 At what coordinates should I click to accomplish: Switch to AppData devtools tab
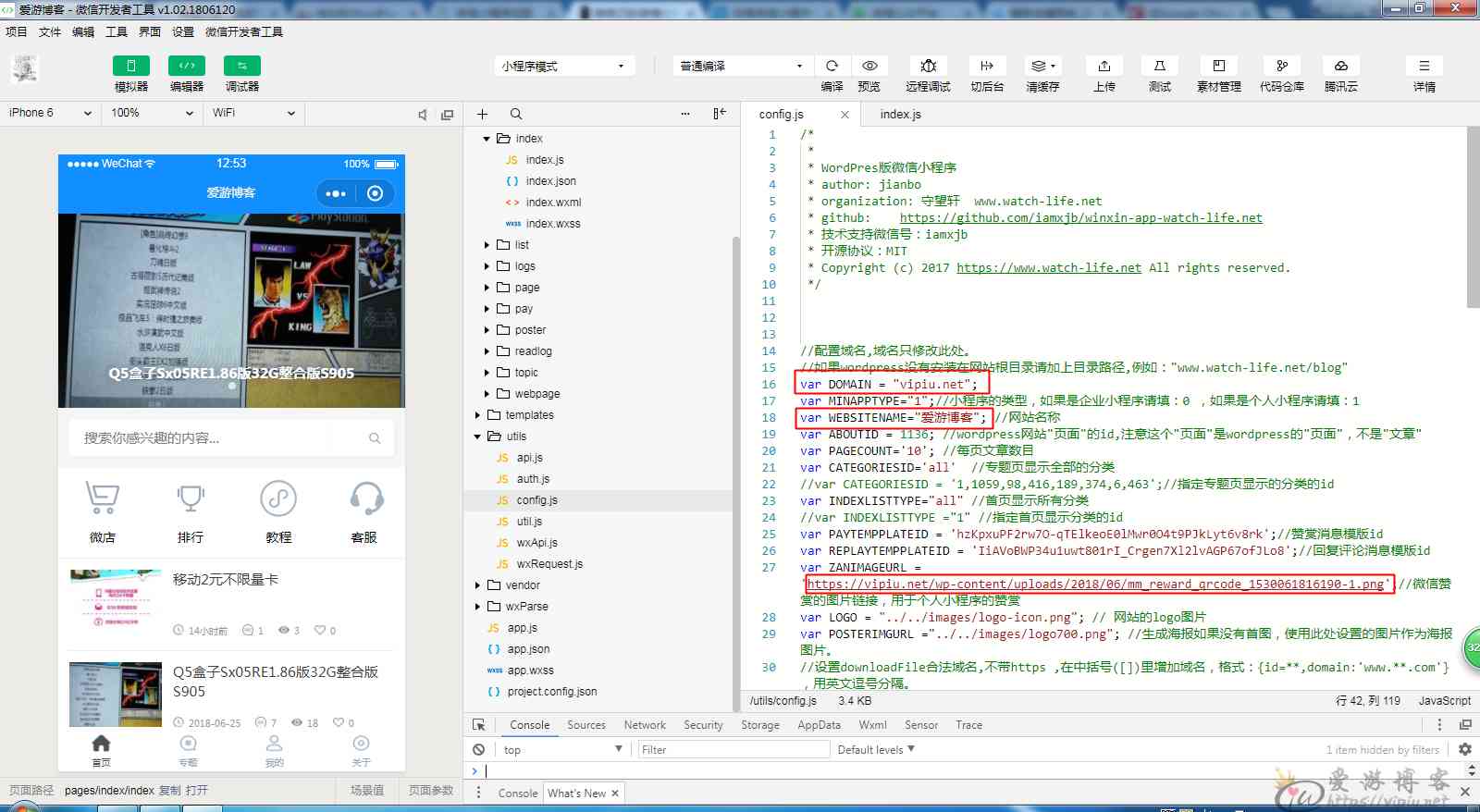click(819, 725)
